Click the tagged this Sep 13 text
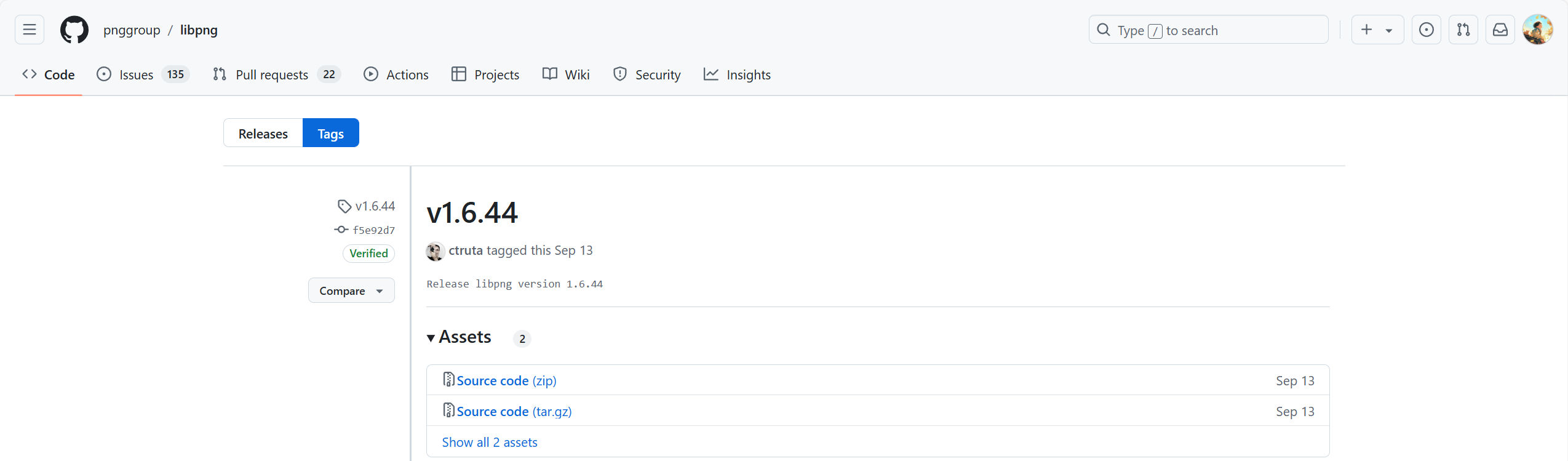The image size is (1568, 461). 539,251
